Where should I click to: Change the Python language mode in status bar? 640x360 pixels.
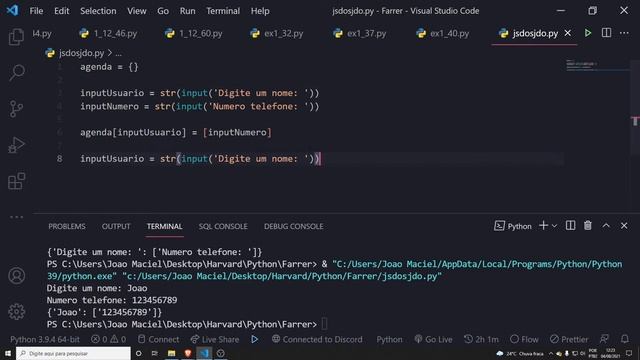click(389, 339)
